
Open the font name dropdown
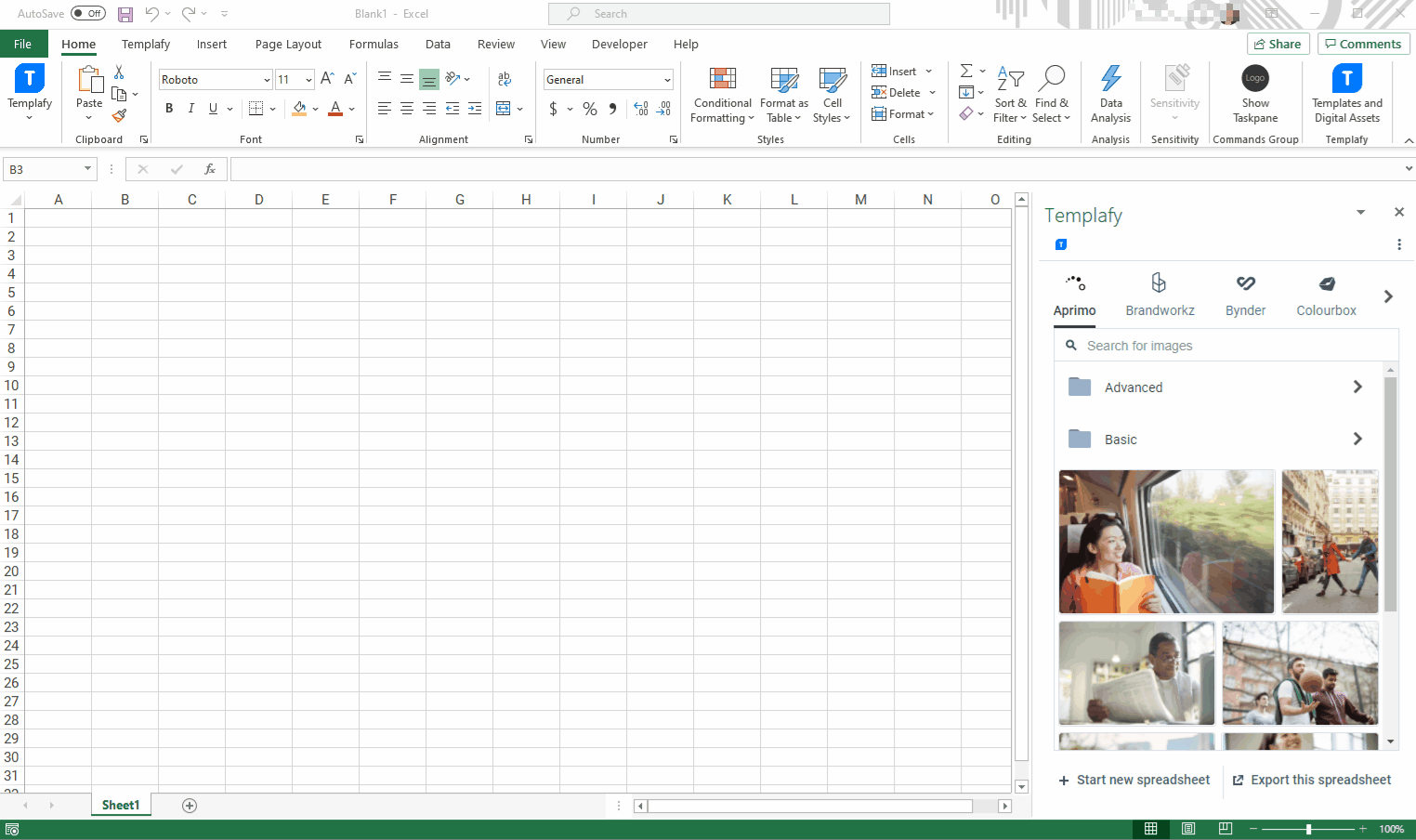(x=267, y=79)
